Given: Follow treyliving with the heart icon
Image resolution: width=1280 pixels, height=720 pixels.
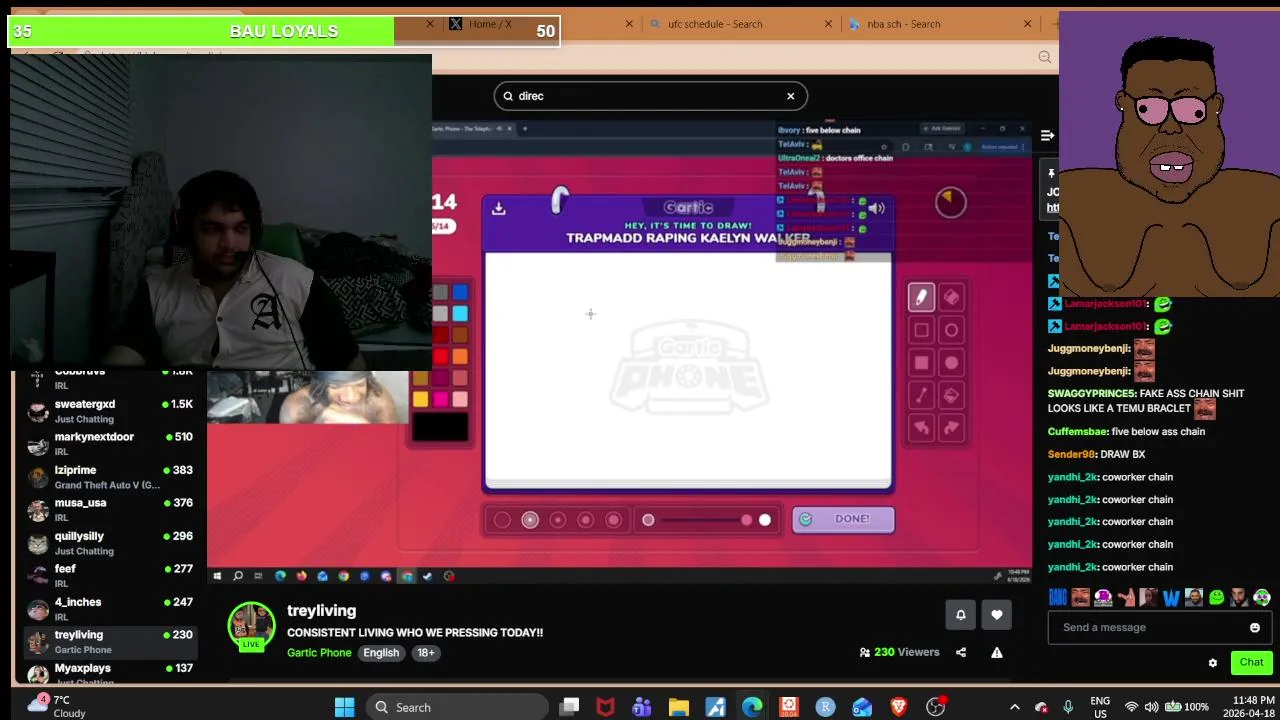Looking at the screenshot, I should [x=997, y=615].
